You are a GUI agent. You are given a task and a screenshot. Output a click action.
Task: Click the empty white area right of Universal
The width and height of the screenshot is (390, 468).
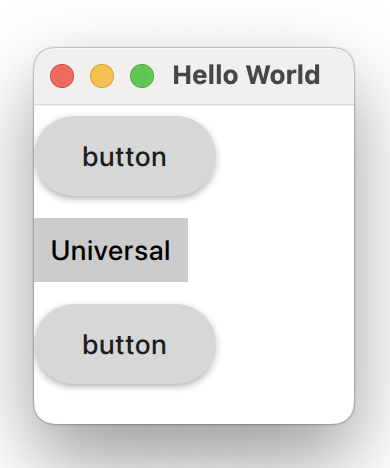(x=271, y=250)
